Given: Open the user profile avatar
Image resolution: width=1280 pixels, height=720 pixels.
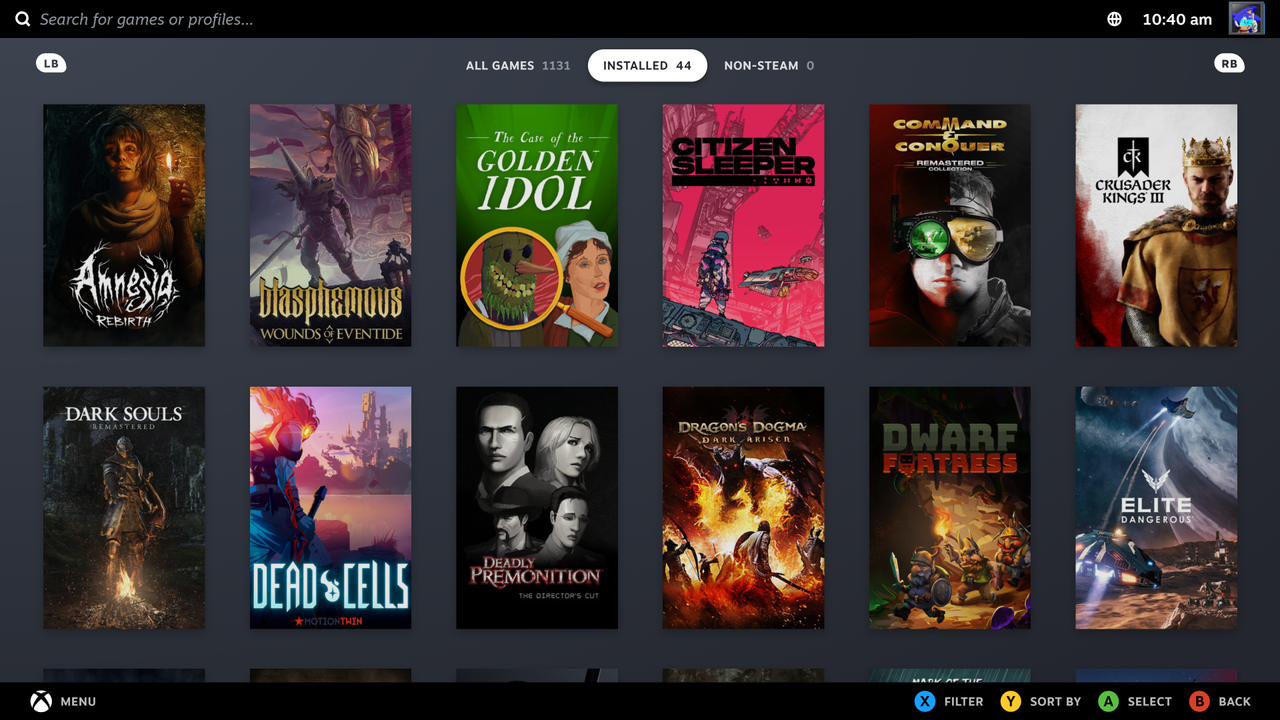Looking at the screenshot, I should 1246,18.
